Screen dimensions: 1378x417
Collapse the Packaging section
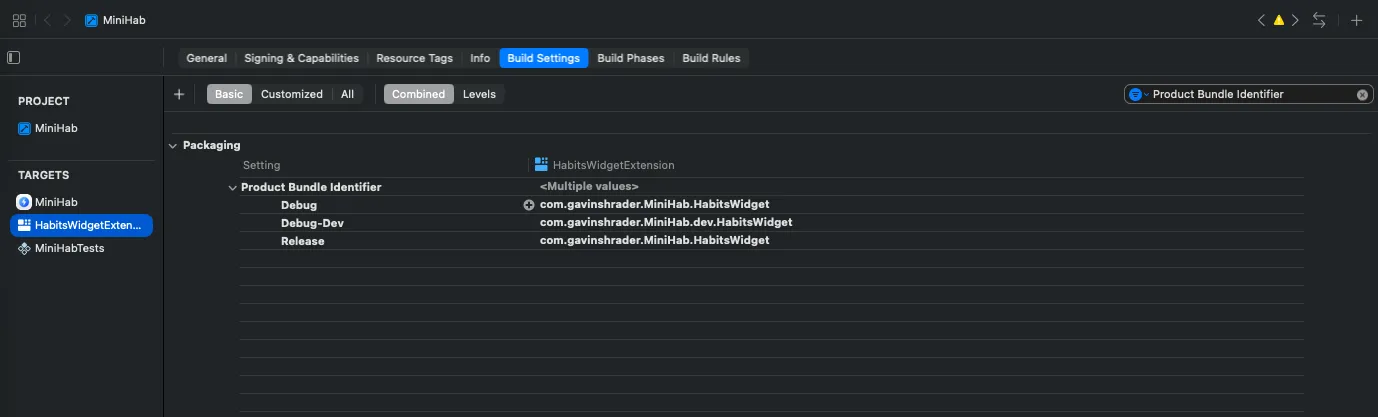(x=174, y=146)
